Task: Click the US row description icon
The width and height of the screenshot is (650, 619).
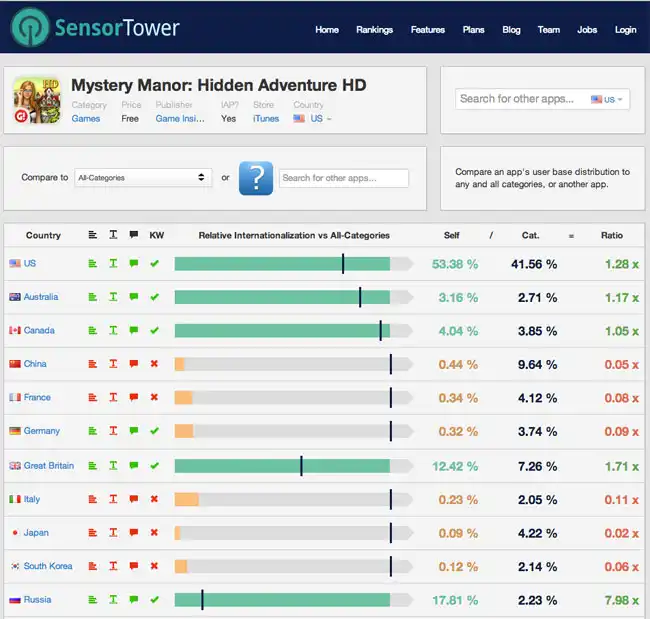Action: [x=92, y=263]
